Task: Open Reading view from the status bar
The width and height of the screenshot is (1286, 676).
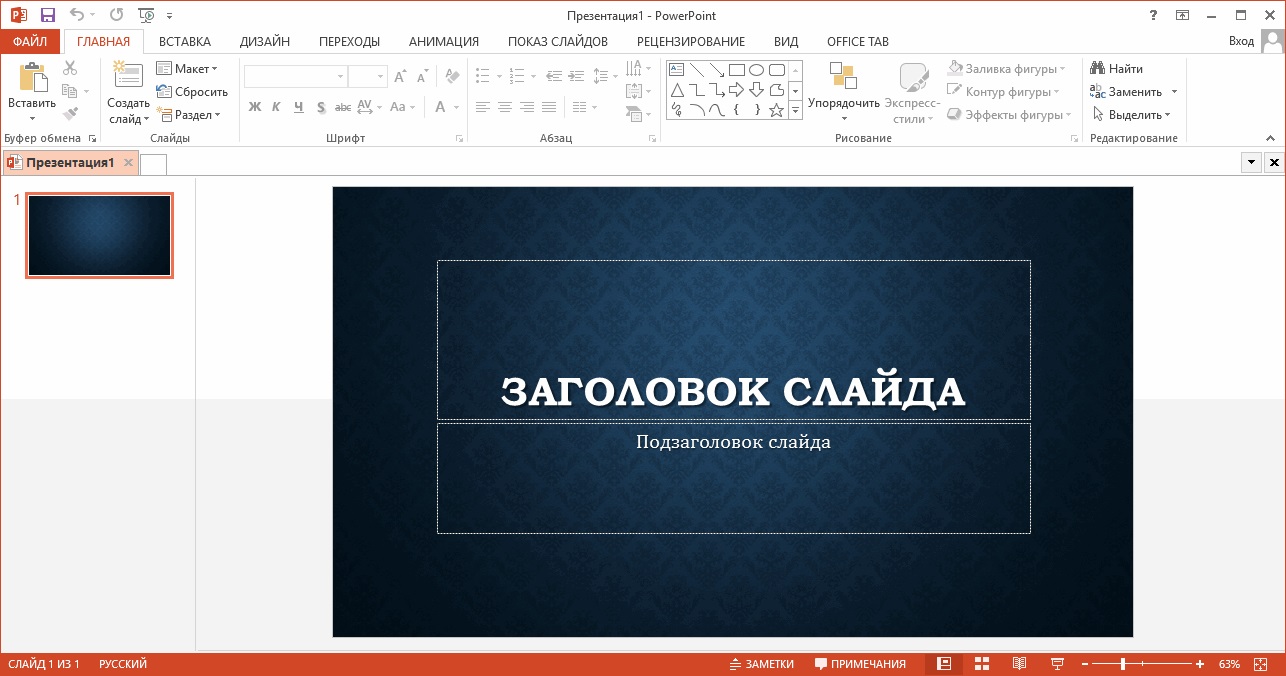Action: coord(1019,664)
